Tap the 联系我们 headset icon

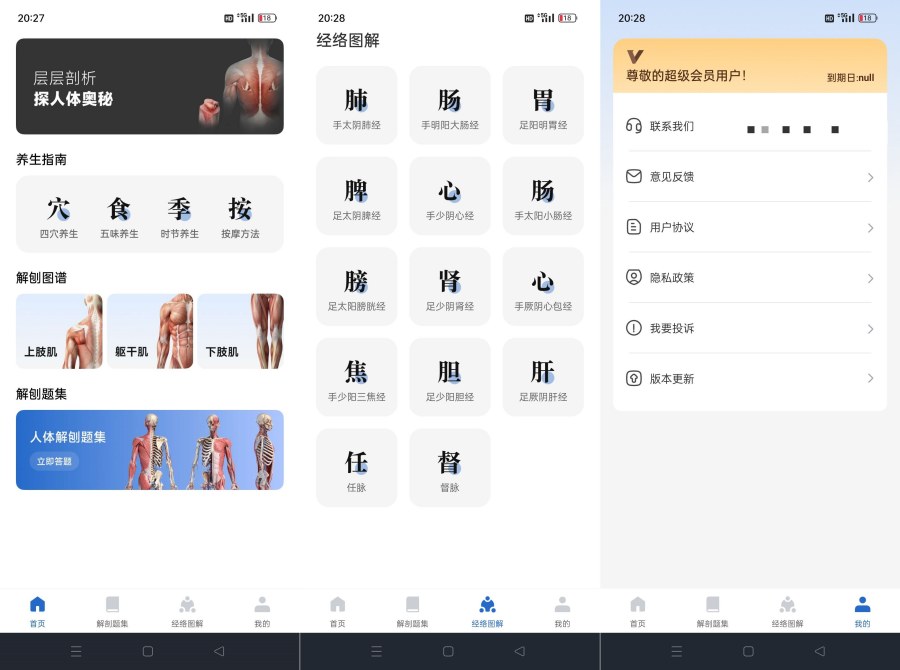(633, 128)
